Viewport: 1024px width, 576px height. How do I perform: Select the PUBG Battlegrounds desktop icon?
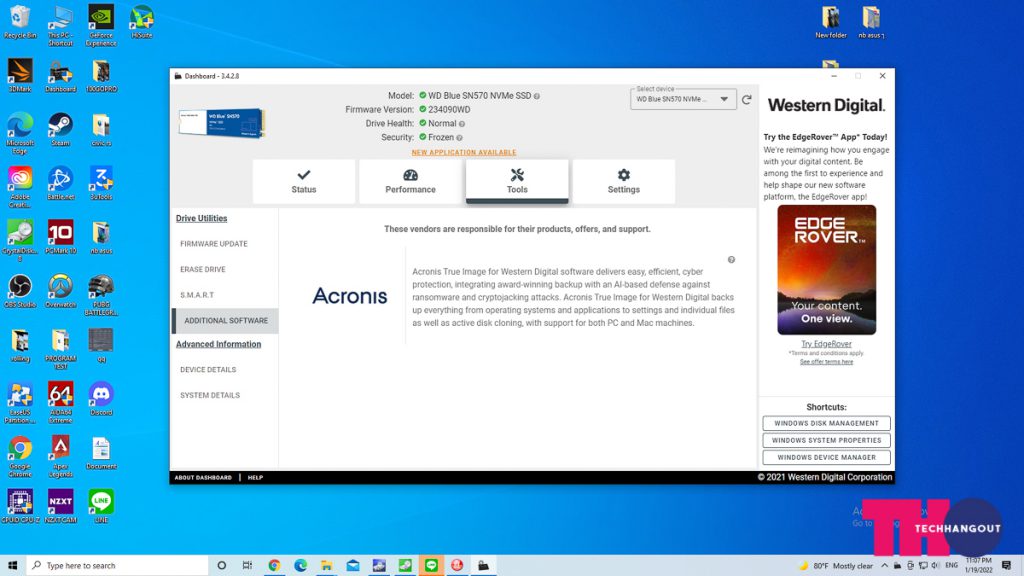[101, 295]
